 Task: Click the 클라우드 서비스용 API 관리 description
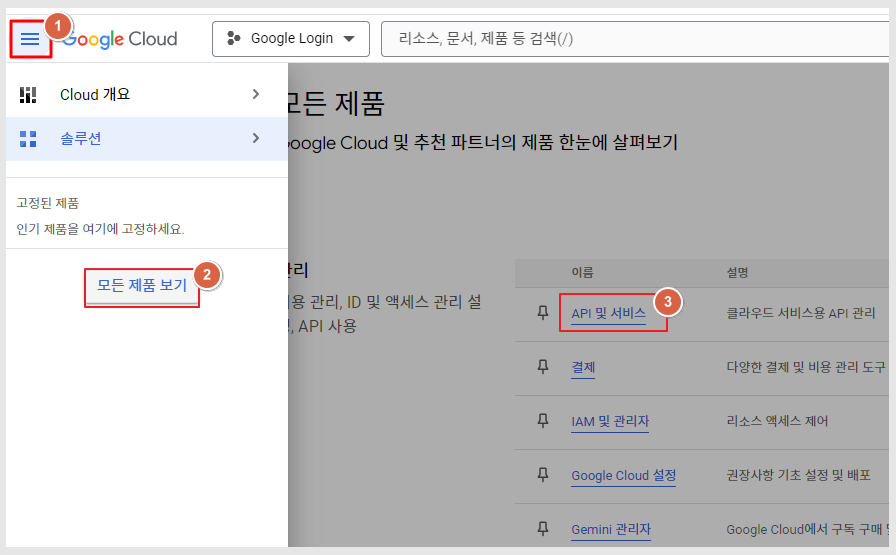pos(801,313)
